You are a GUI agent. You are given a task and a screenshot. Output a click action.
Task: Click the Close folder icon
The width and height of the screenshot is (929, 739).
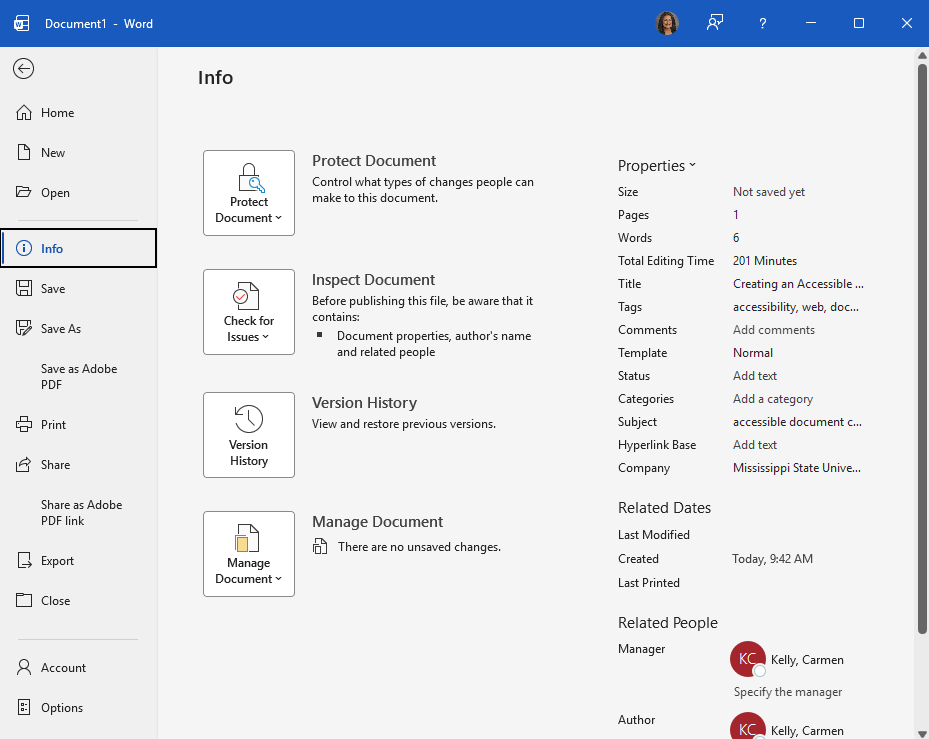(24, 600)
